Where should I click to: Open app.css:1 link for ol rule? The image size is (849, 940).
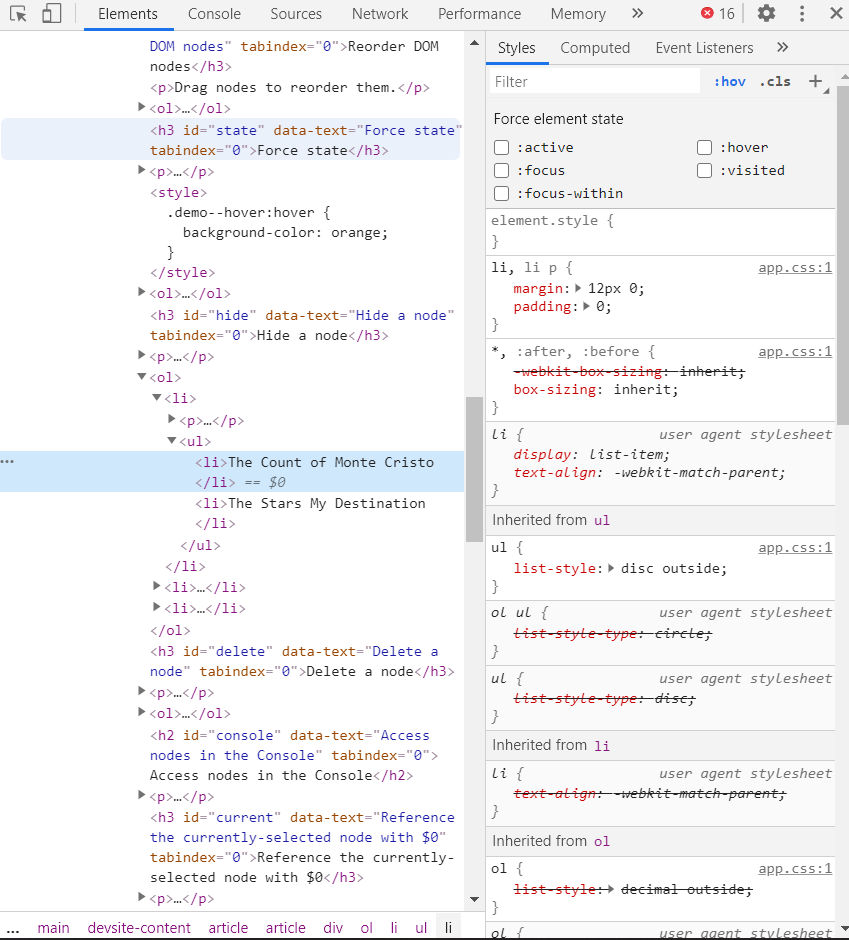point(794,869)
